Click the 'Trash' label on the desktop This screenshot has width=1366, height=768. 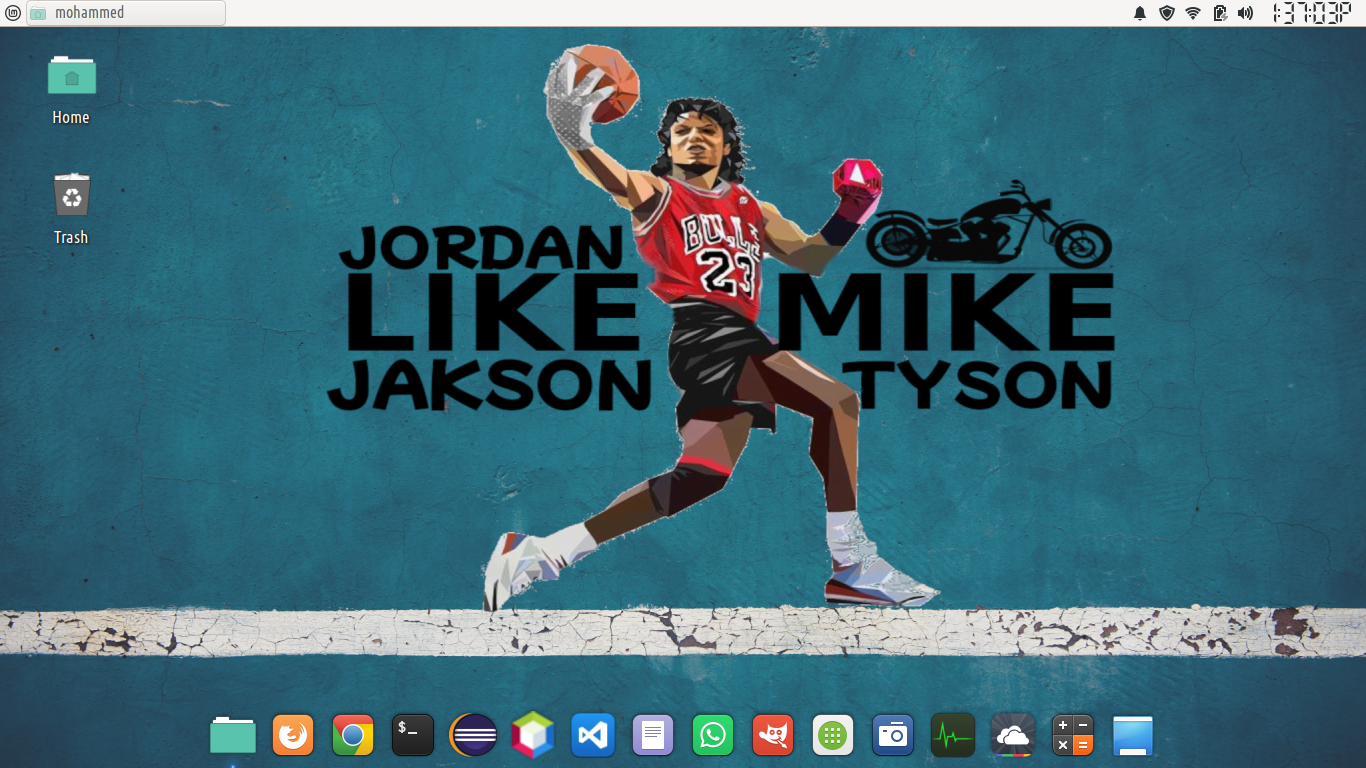[71, 238]
